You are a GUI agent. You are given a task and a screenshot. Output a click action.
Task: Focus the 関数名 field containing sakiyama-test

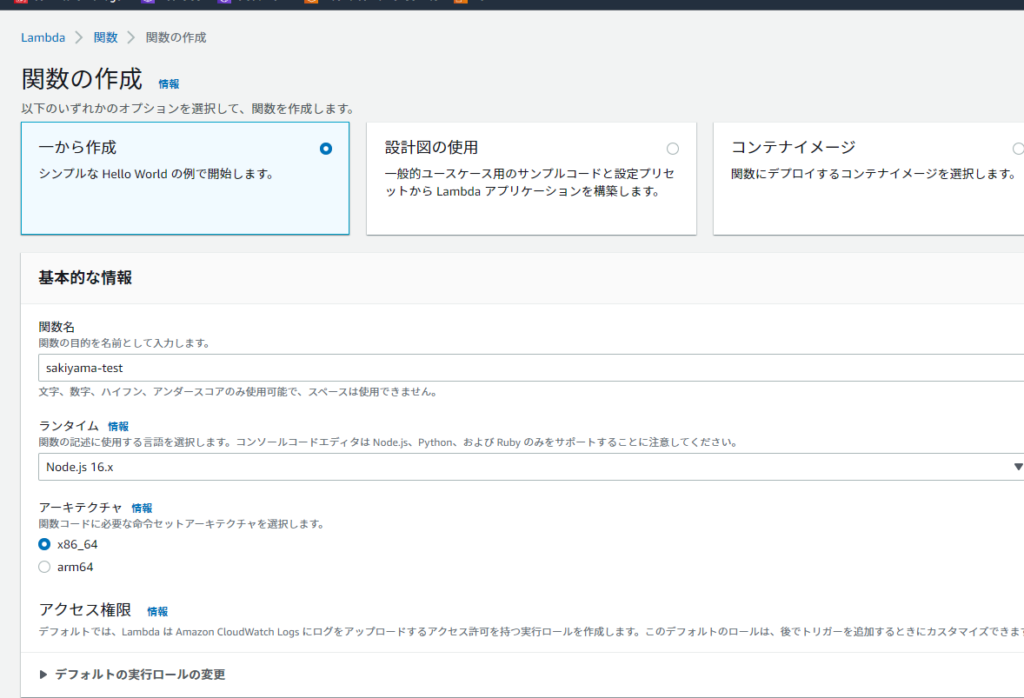click(x=530, y=368)
